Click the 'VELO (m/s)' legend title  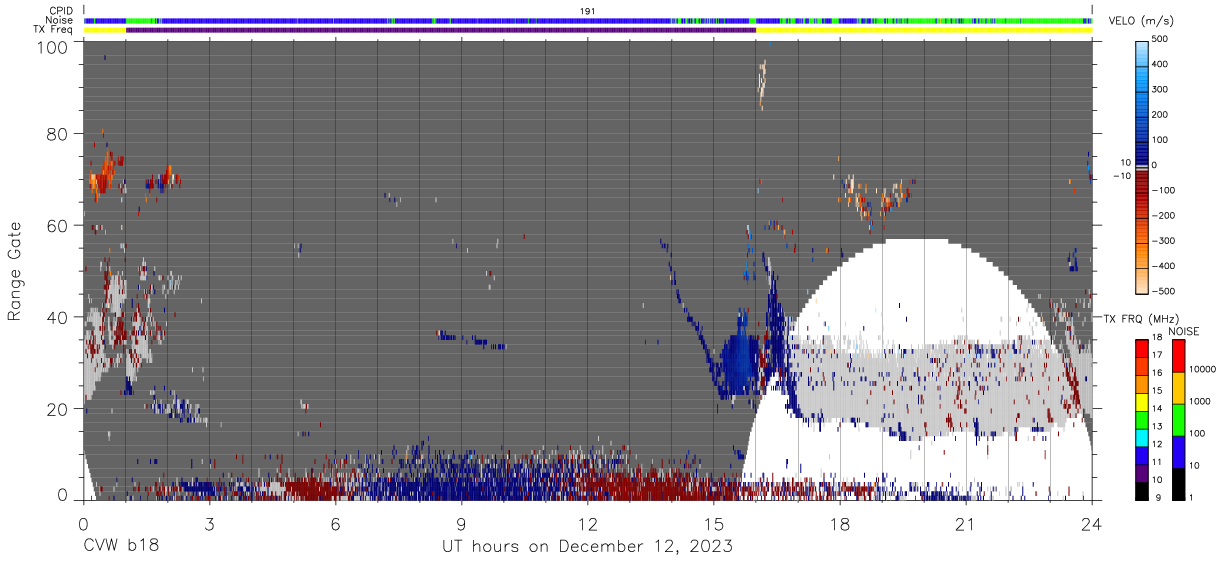(1140, 22)
